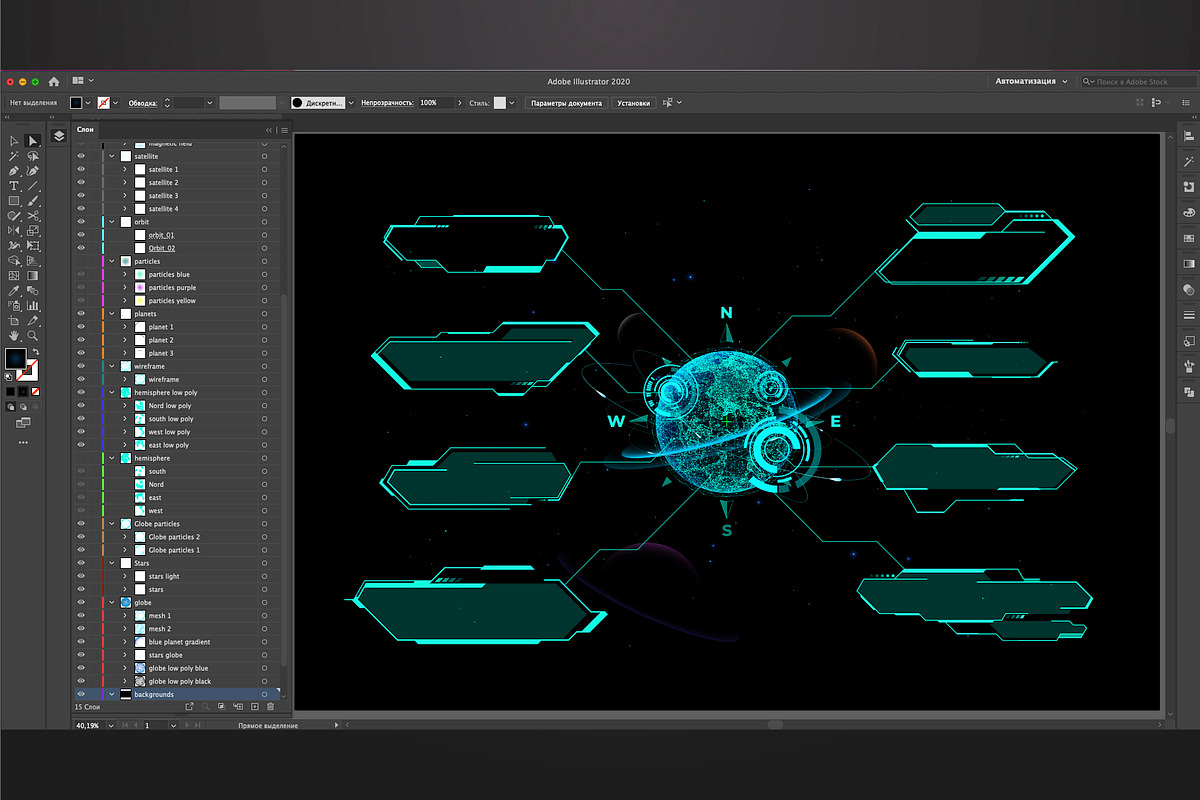Collapse the hemisphere low poly layer

coord(112,393)
